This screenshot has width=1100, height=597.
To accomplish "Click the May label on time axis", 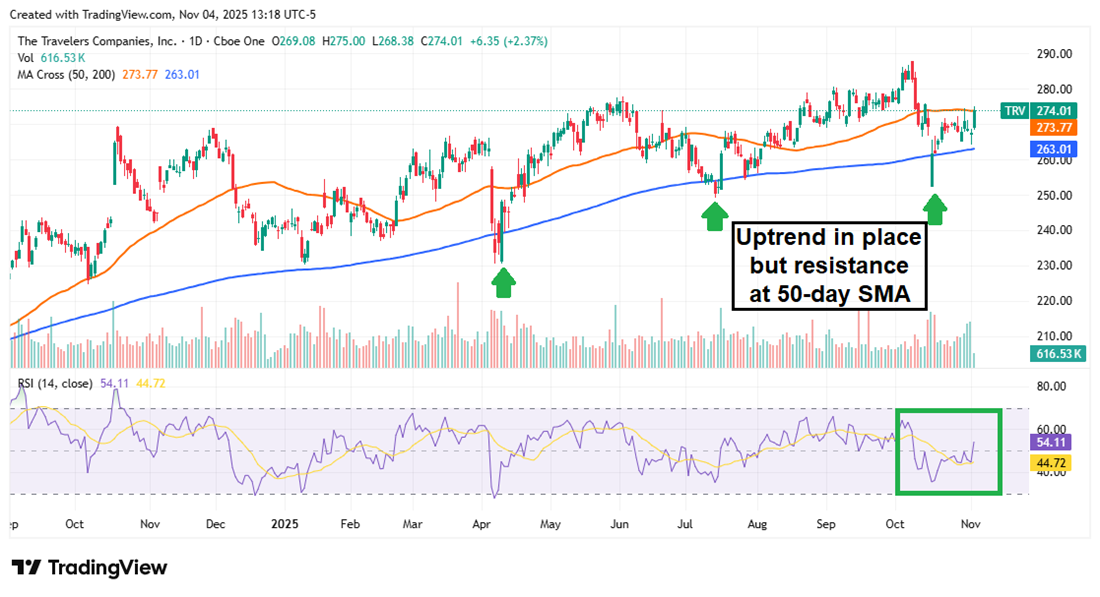I will coord(551,524).
